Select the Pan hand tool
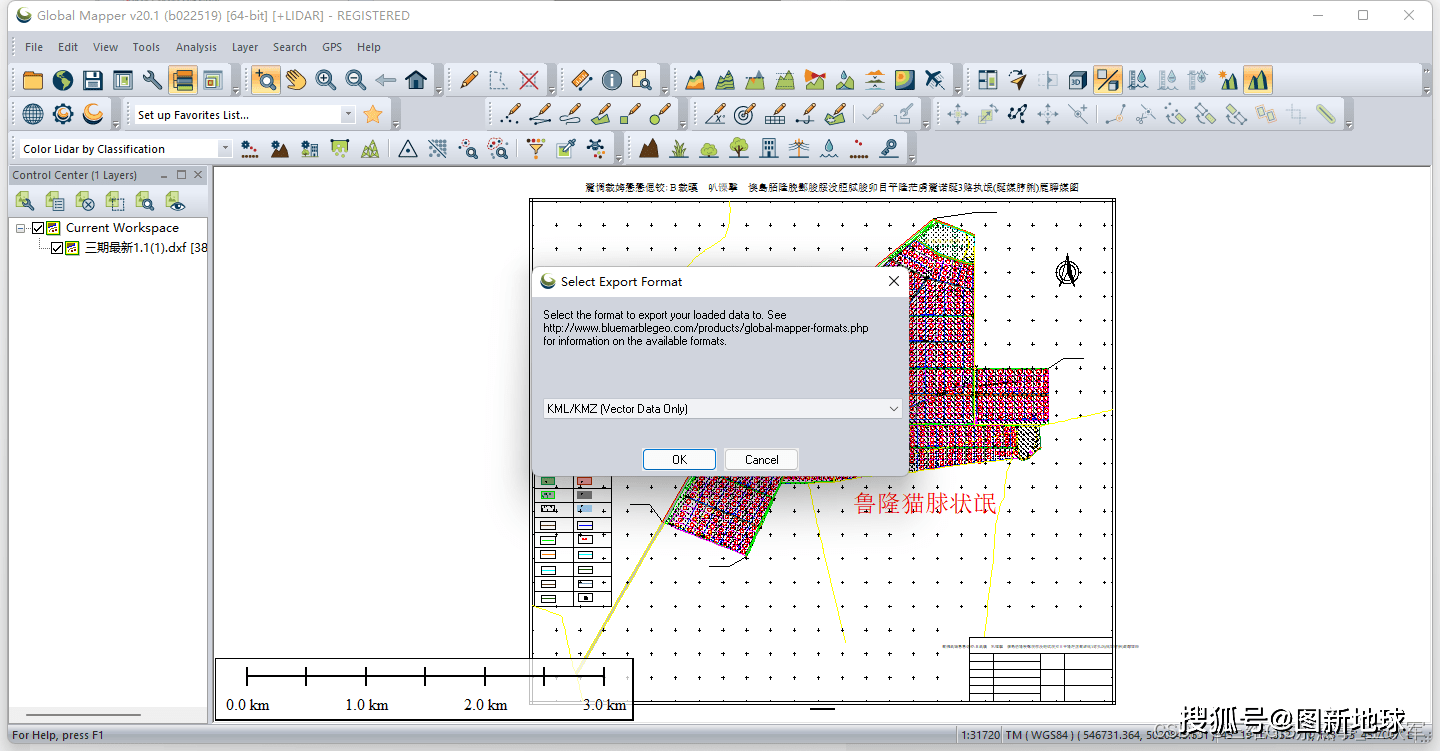The height and width of the screenshot is (751, 1440). pos(296,80)
